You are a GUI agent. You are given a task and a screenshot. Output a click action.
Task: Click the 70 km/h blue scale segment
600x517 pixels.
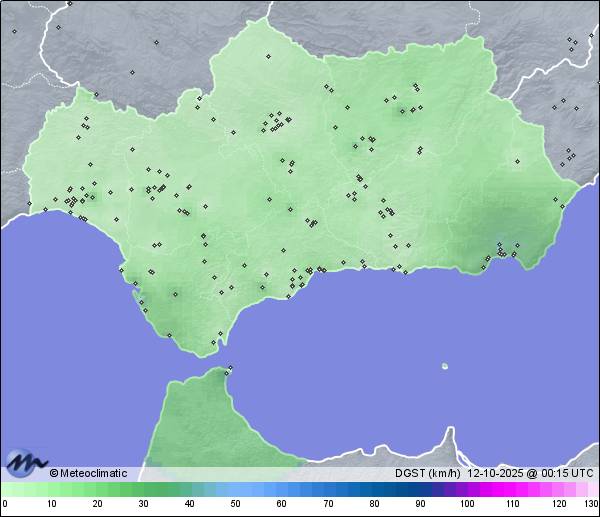tap(327, 490)
